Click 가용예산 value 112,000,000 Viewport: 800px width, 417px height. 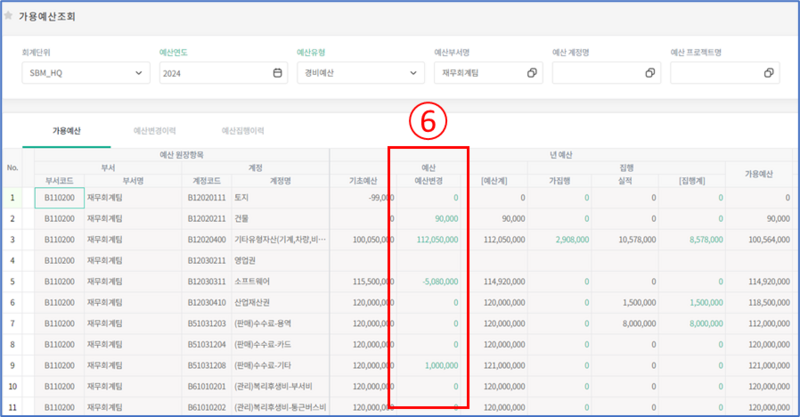point(769,324)
